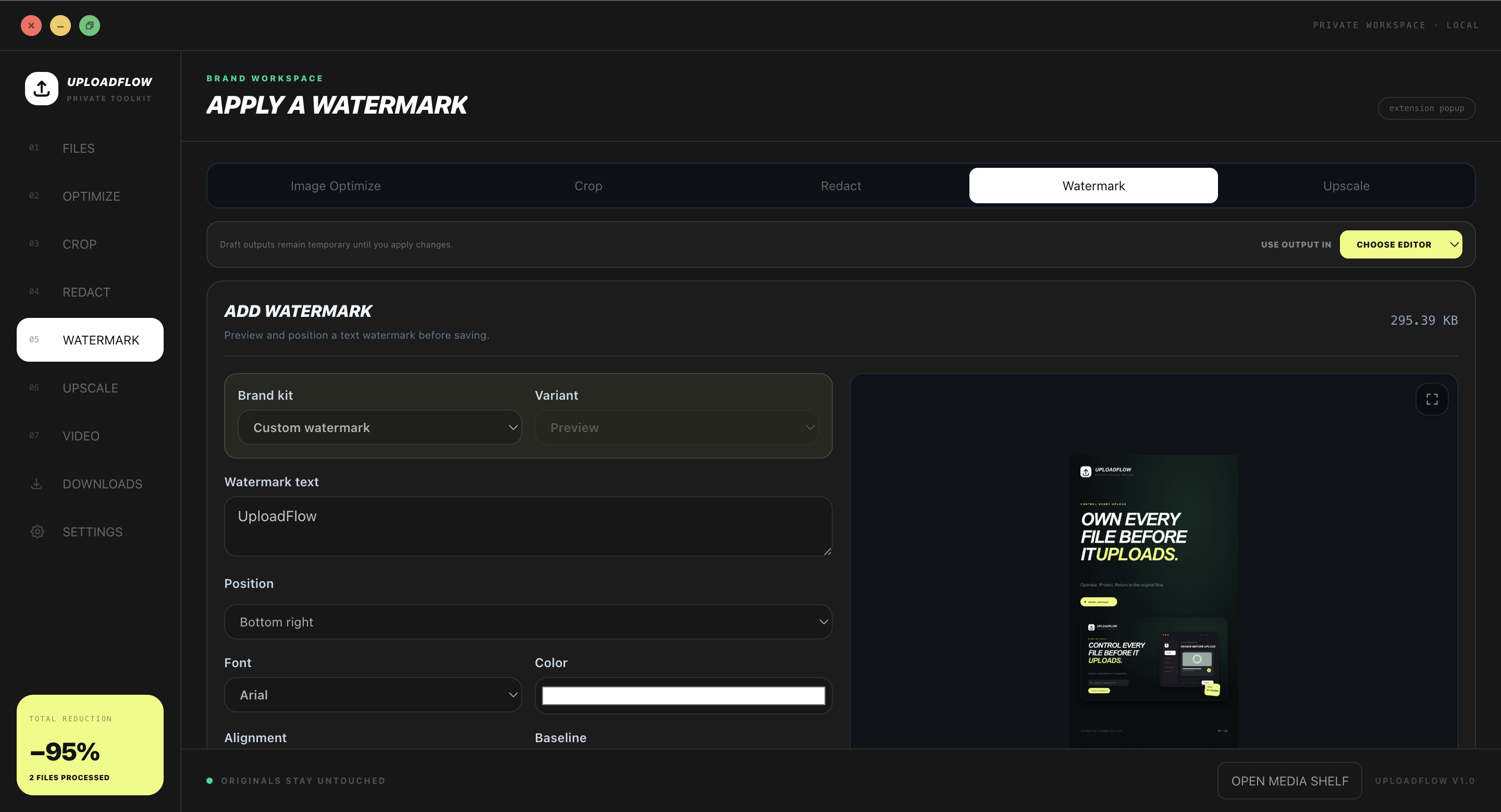
Task: Click the Watermark text input field
Action: [528, 526]
